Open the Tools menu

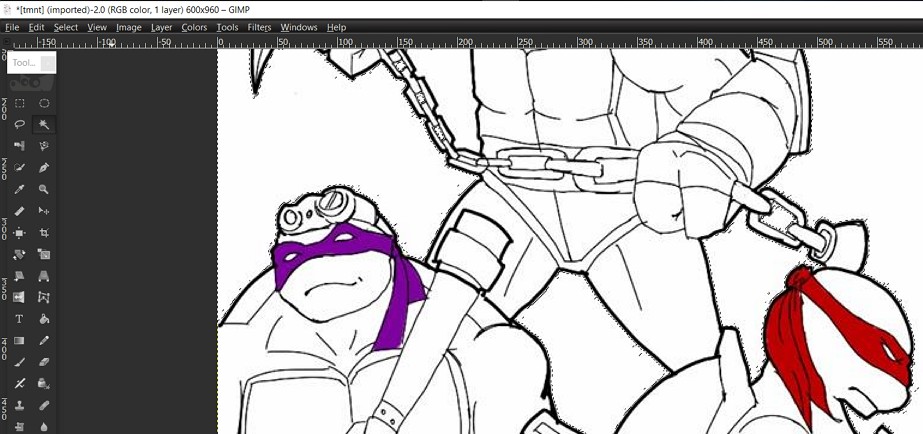[227, 27]
